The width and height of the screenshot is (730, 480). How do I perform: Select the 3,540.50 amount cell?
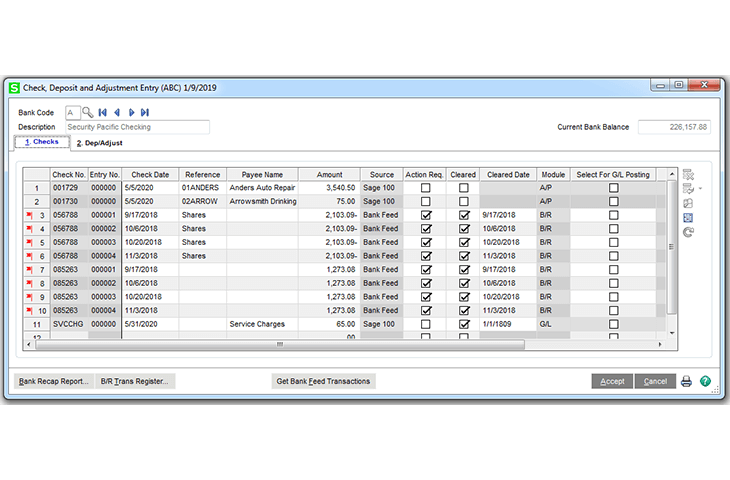point(329,188)
